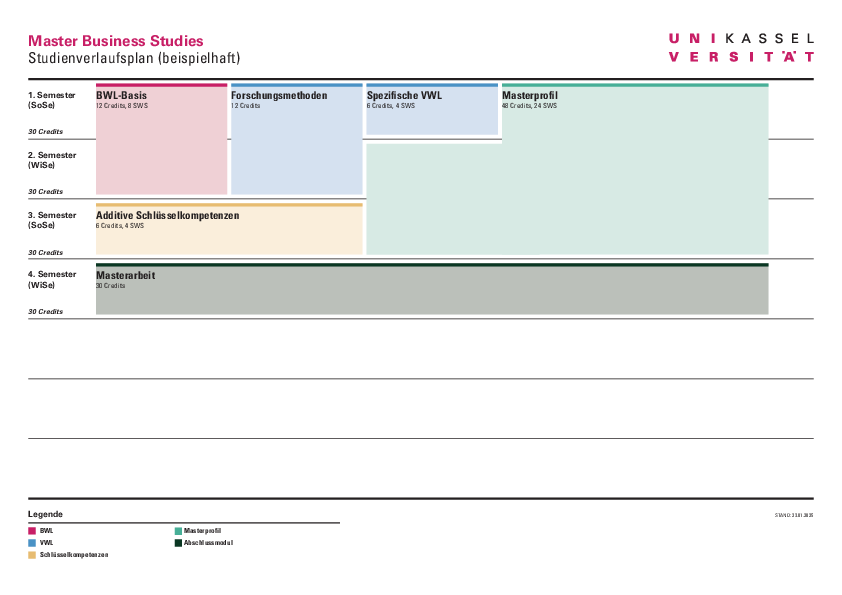Click the orange Schlüsselkompetenzen legend swatch
The image size is (842, 595).
(32, 555)
